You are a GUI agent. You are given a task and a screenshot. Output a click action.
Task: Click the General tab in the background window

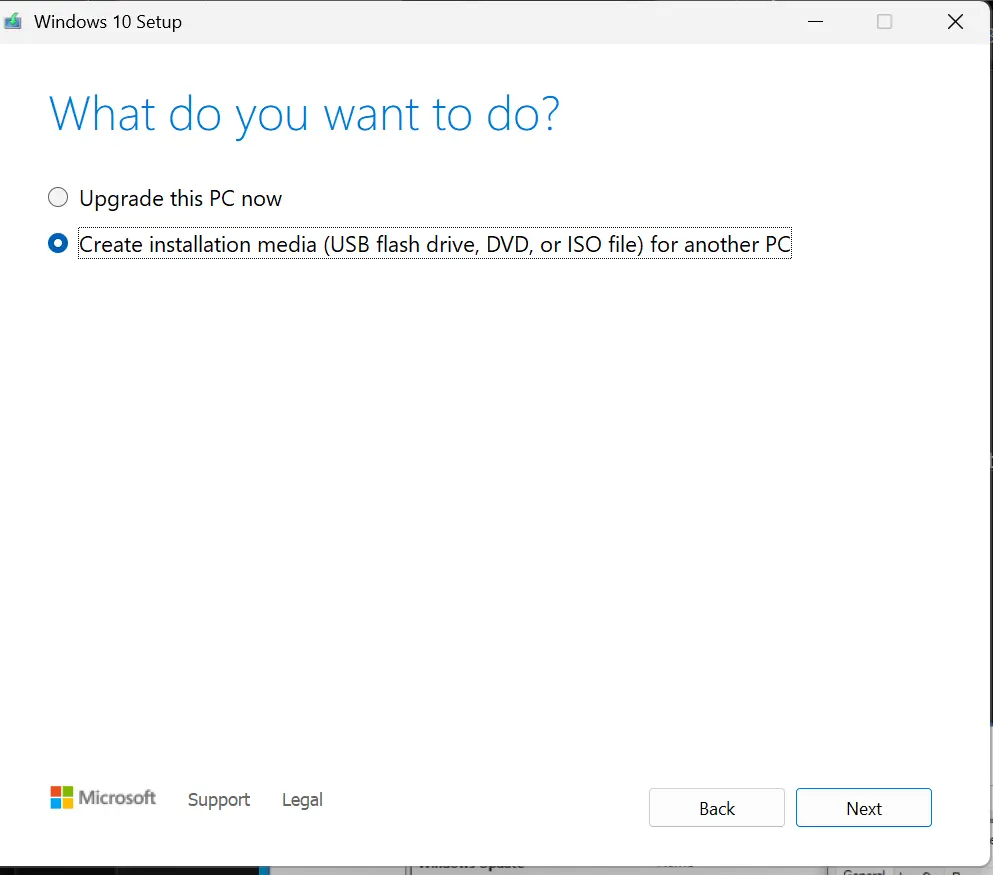pyautogui.click(x=862, y=870)
